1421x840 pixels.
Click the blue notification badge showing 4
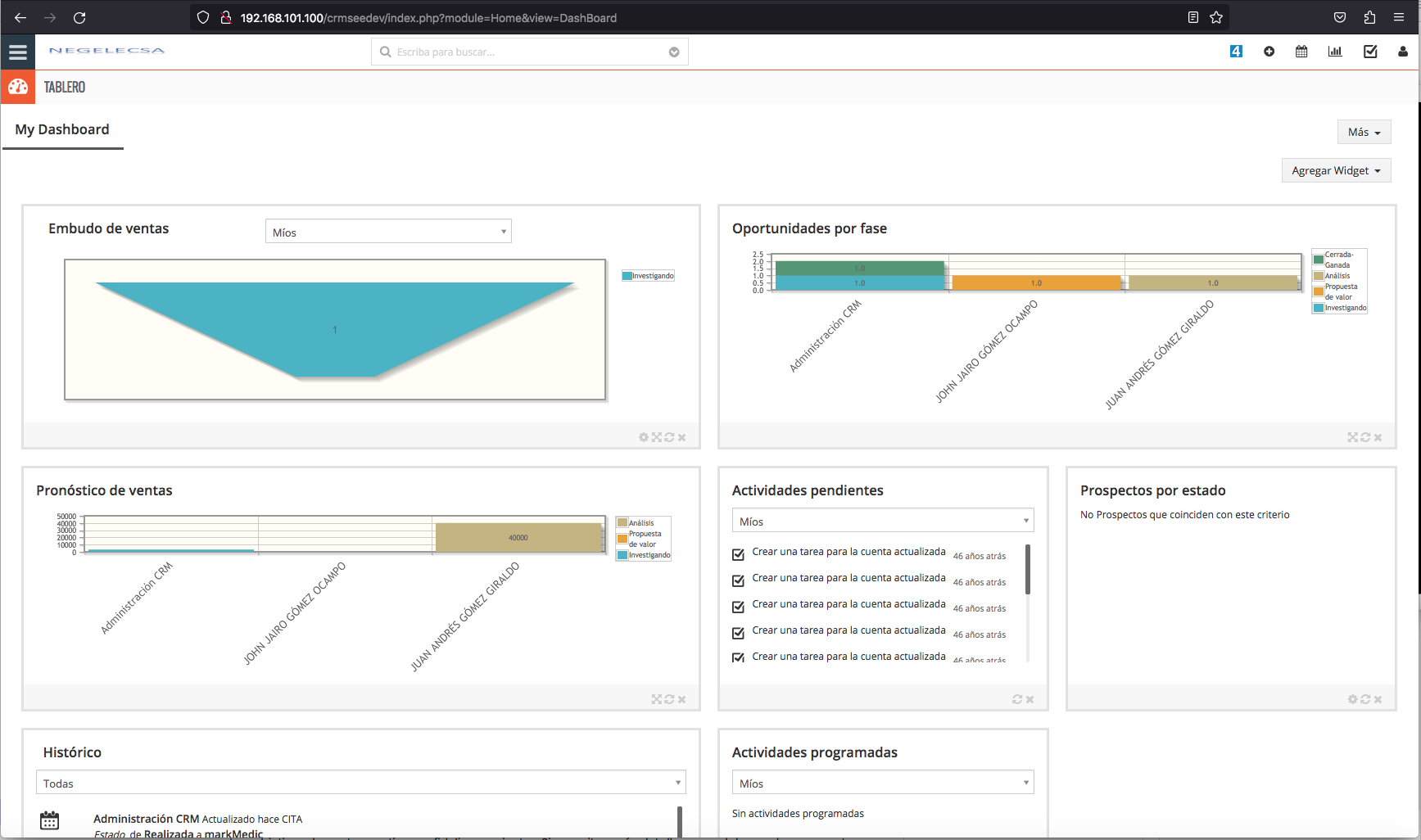point(1236,52)
